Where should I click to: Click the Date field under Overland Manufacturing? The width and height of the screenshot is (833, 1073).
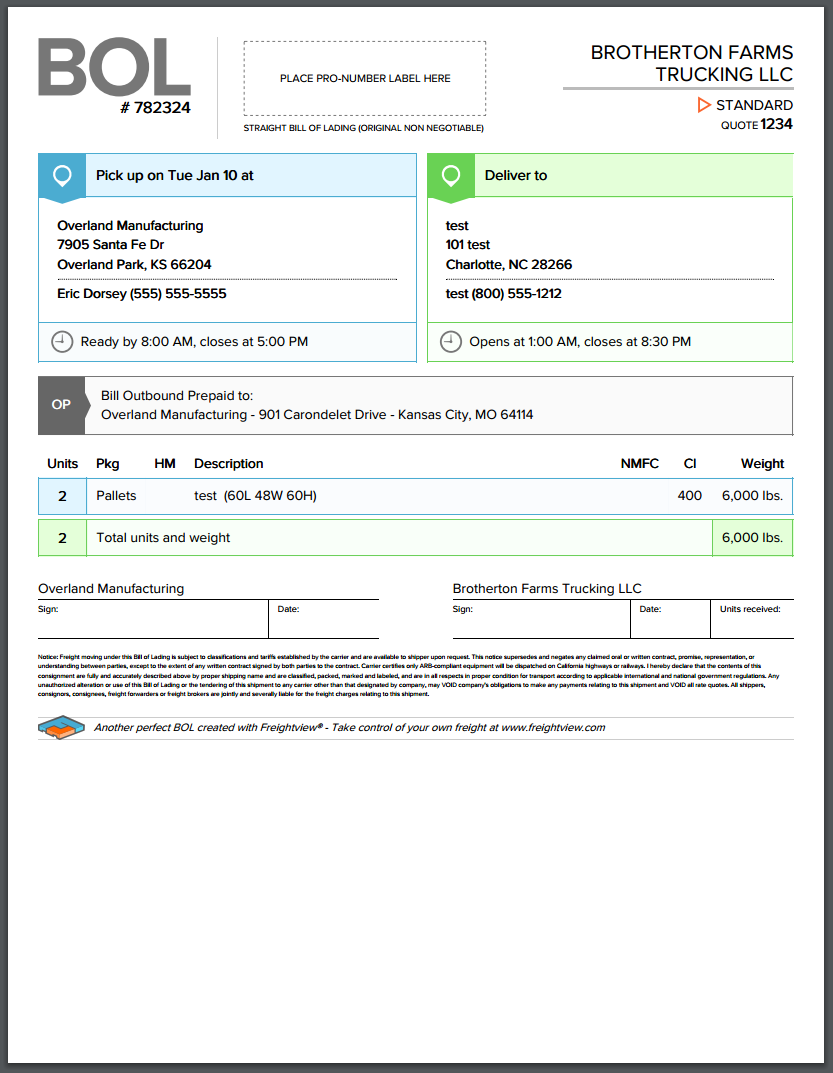[x=324, y=619]
